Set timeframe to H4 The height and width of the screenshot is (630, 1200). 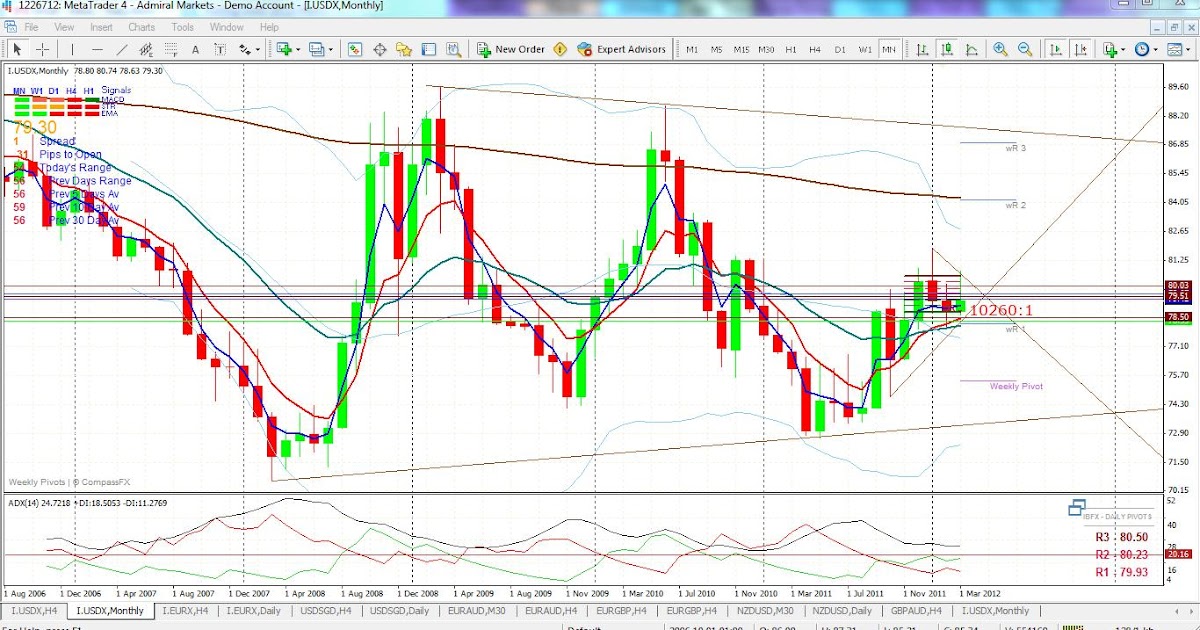[x=815, y=49]
